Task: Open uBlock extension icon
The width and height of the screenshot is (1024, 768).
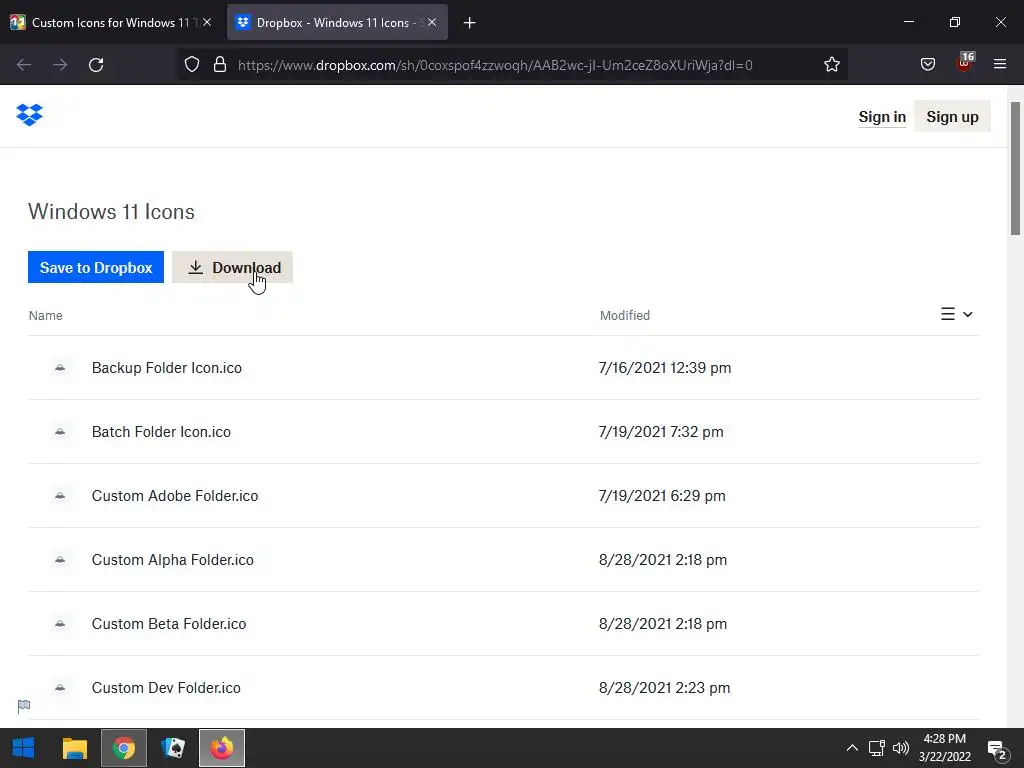Action: (x=965, y=63)
